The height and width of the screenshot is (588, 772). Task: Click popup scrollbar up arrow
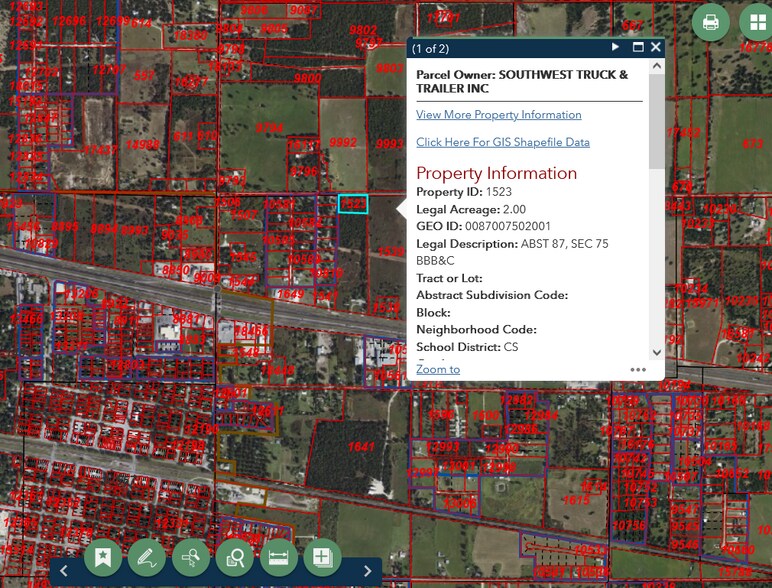pos(657,67)
